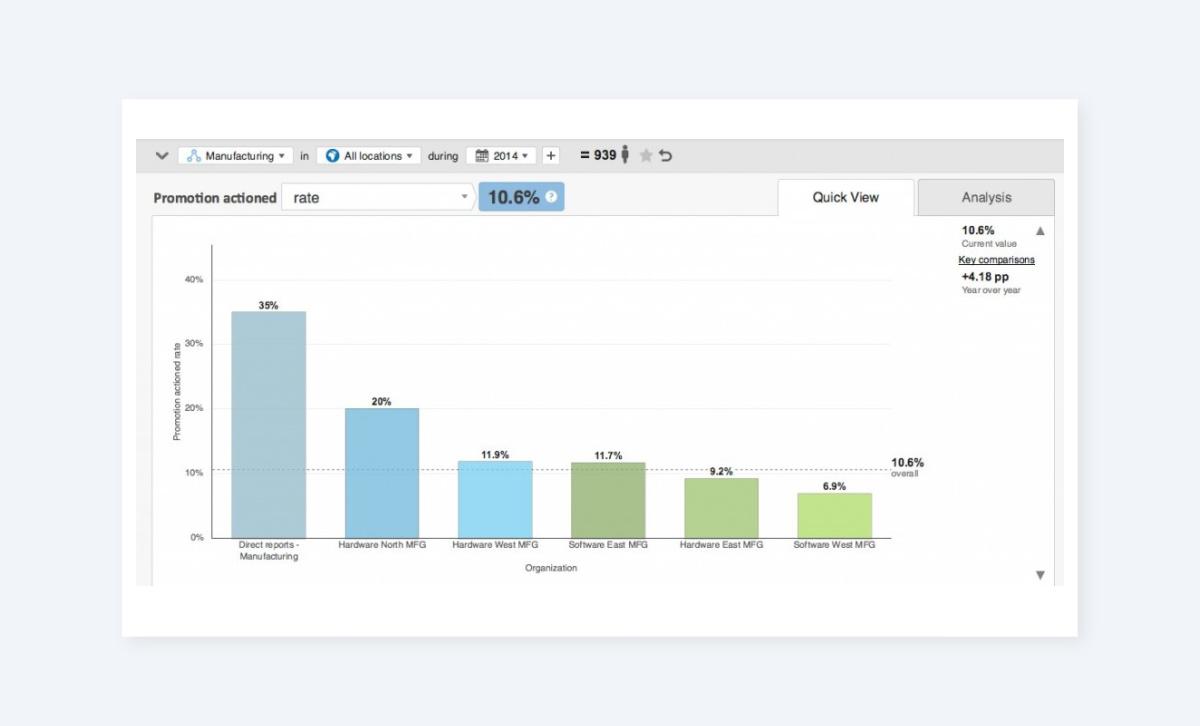Open the 2014 time period dropdown
Image resolution: width=1200 pixels, height=726 pixels.
point(501,156)
